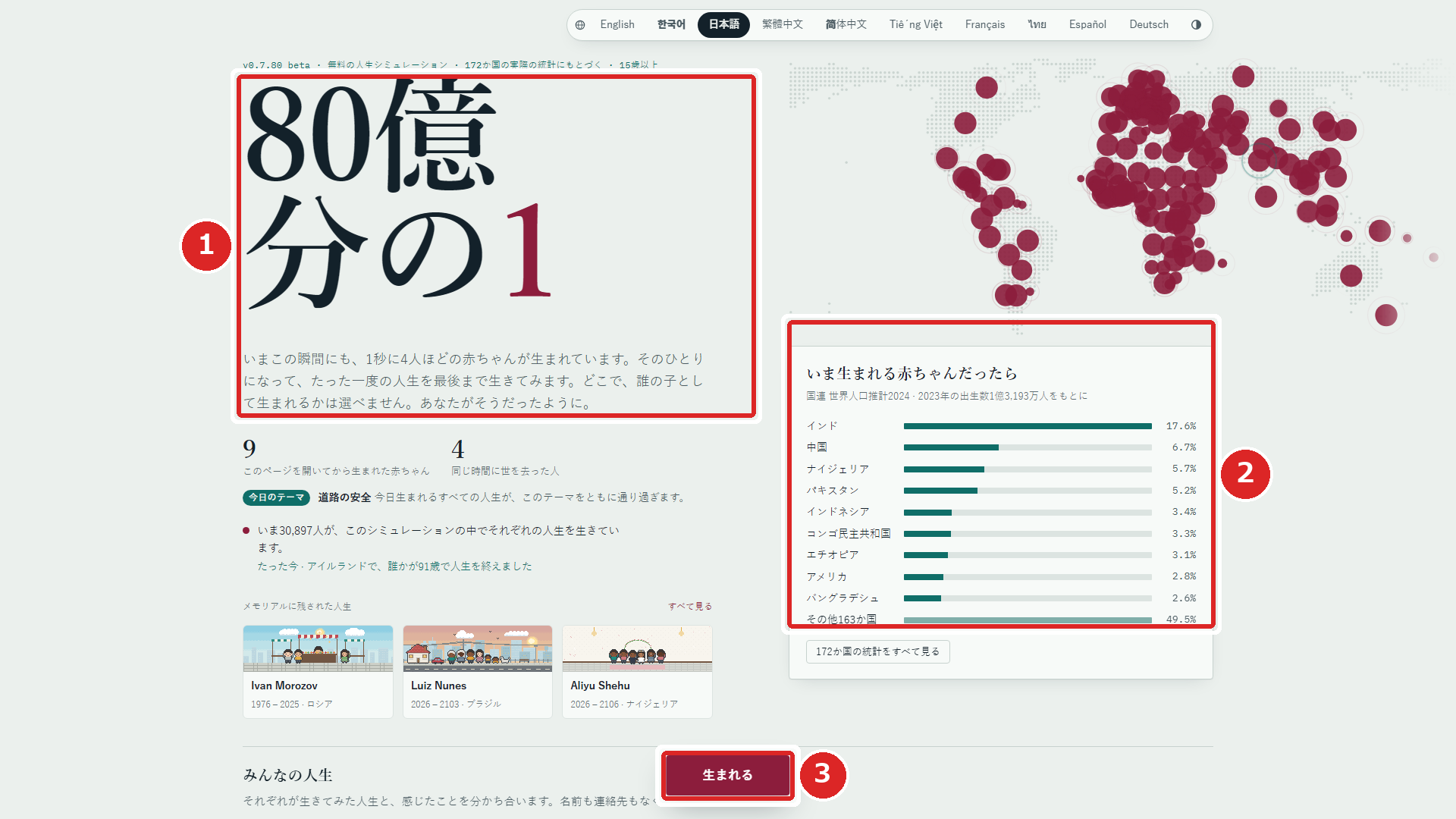Click the v0.7.80 beta version text
Viewport: 1456px width, 819px height.
[x=276, y=65]
